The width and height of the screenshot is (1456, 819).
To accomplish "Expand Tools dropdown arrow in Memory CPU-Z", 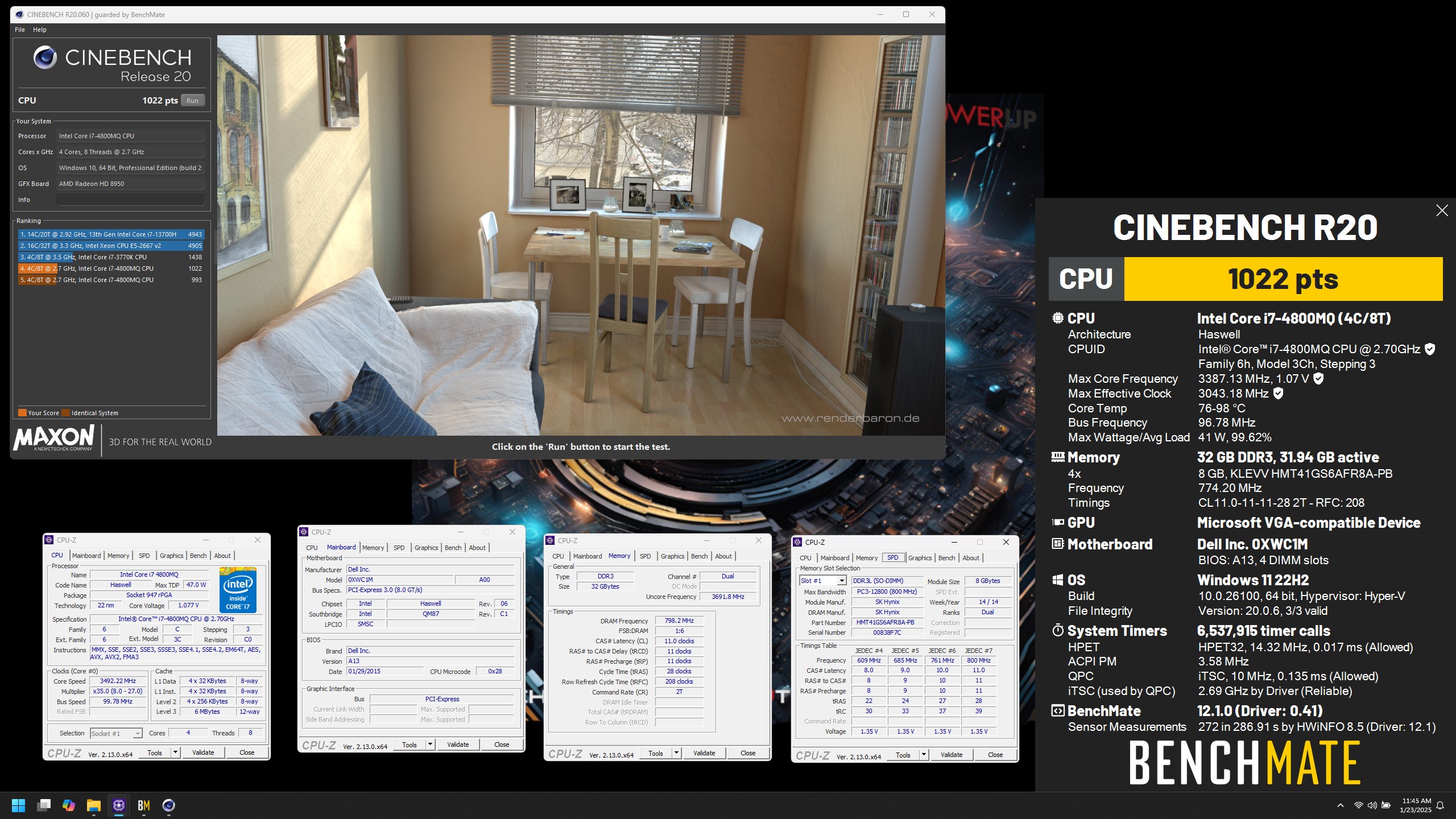I will click(676, 753).
